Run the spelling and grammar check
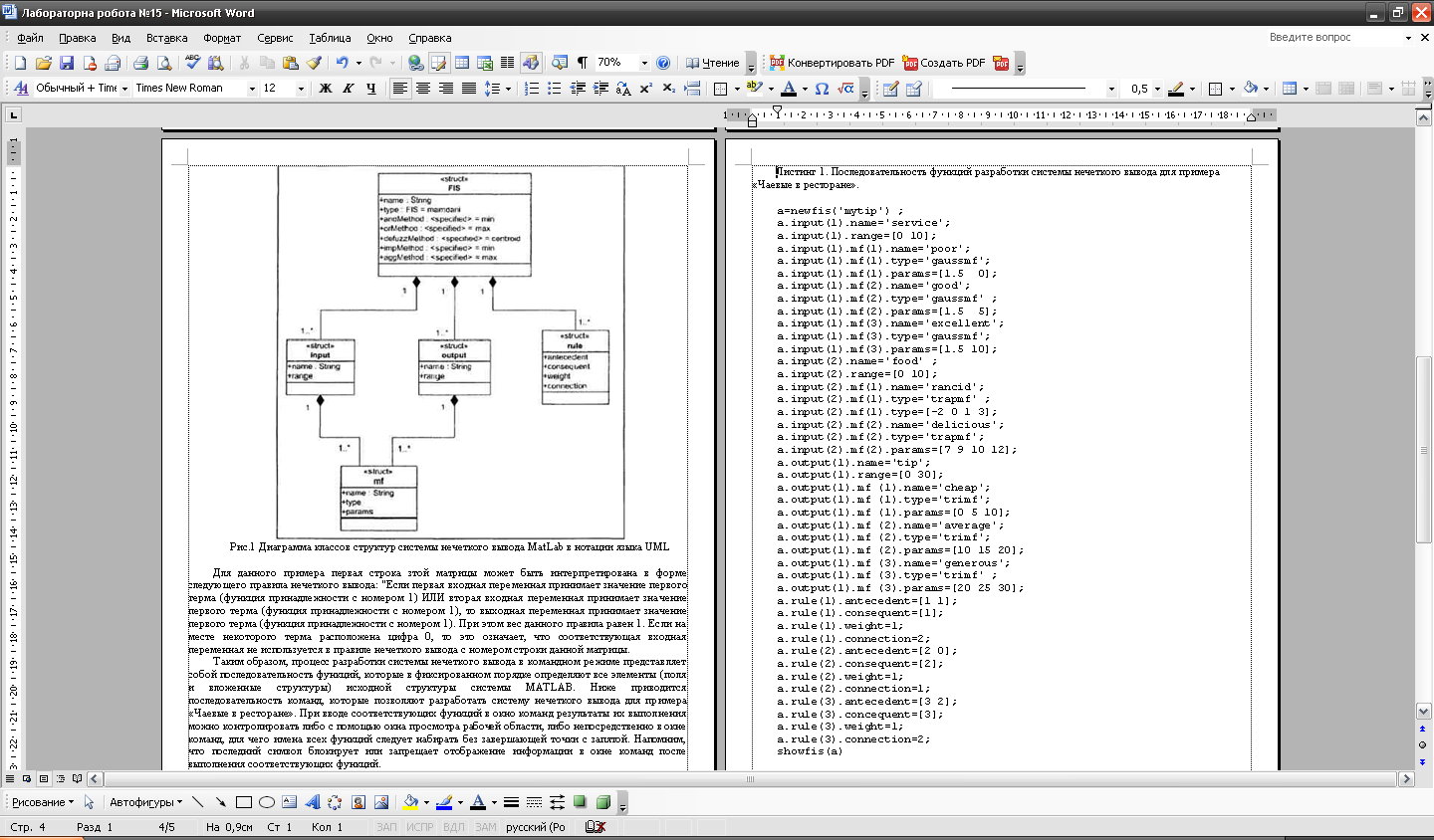 click(x=193, y=63)
